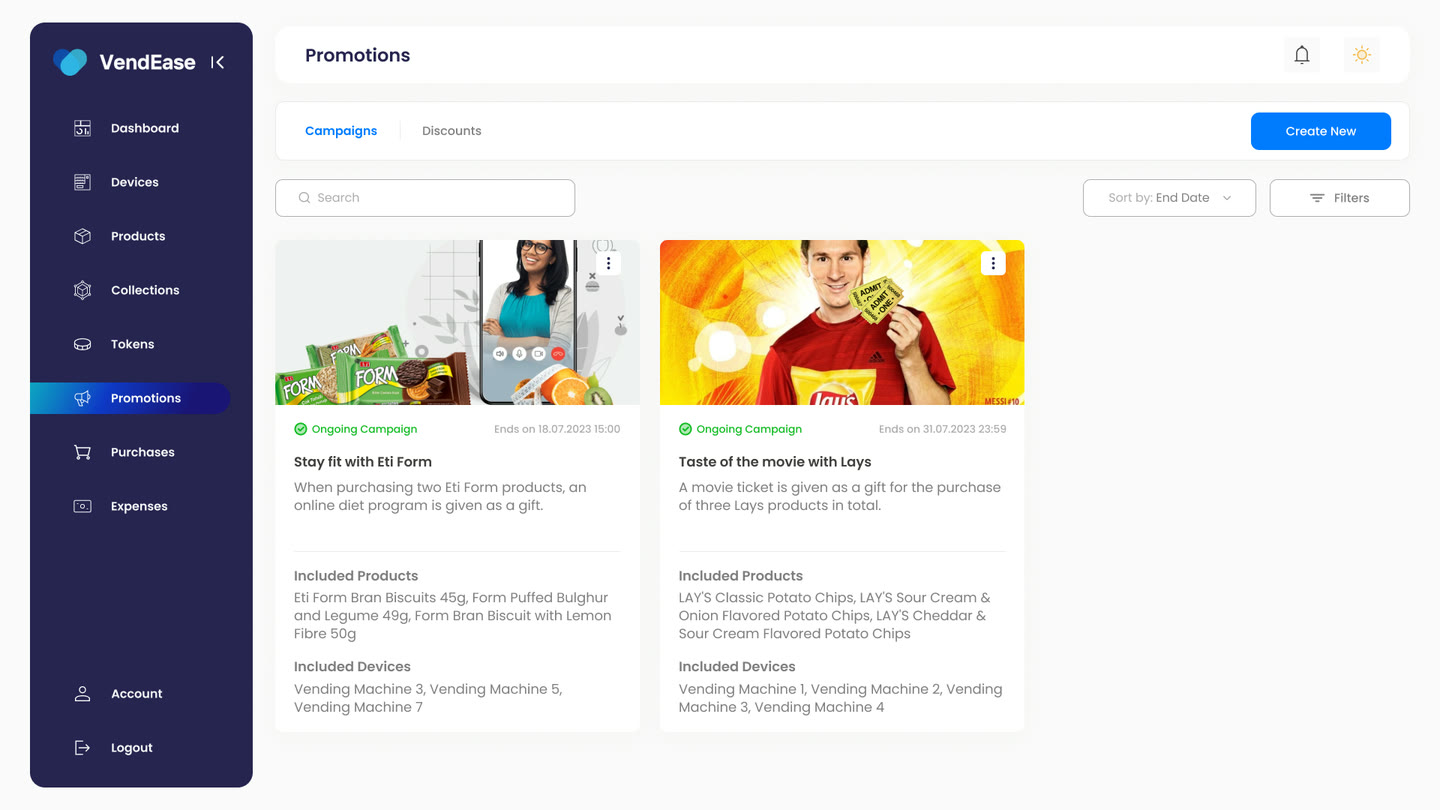This screenshot has width=1440, height=810.
Task: Click the Account person icon
Action: pos(83,694)
